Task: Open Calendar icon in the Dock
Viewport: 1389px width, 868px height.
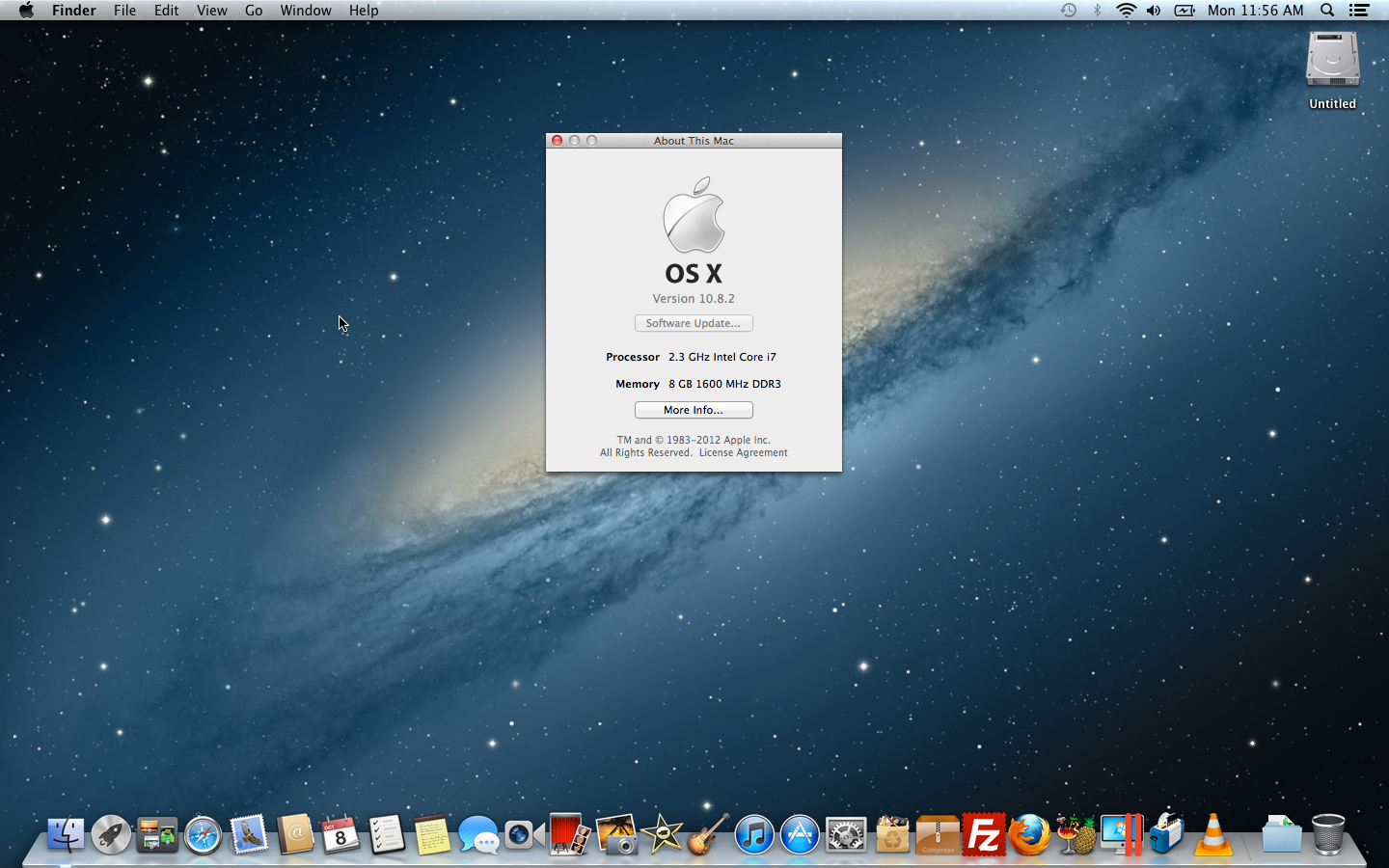Action: [340, 835]
